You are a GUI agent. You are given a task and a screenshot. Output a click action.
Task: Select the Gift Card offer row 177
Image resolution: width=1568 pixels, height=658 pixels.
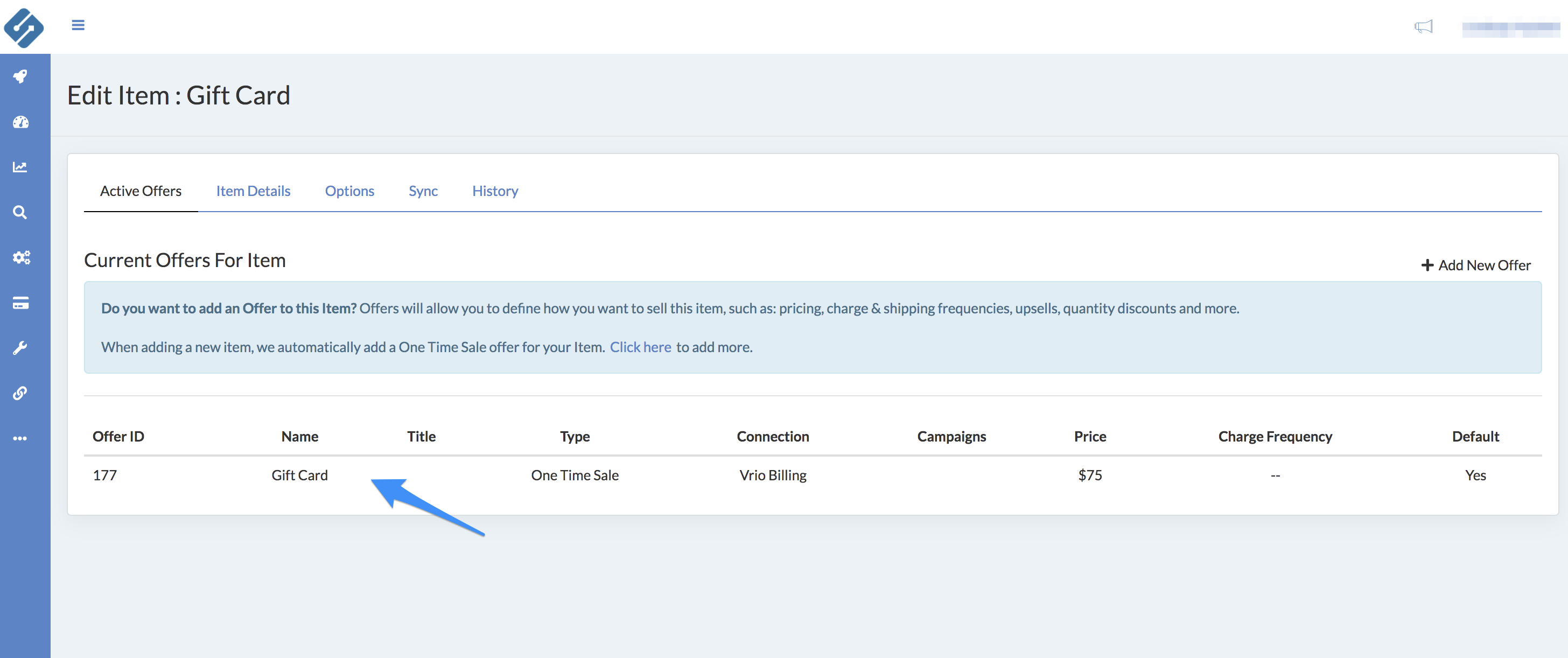click(x=299, y=475)
